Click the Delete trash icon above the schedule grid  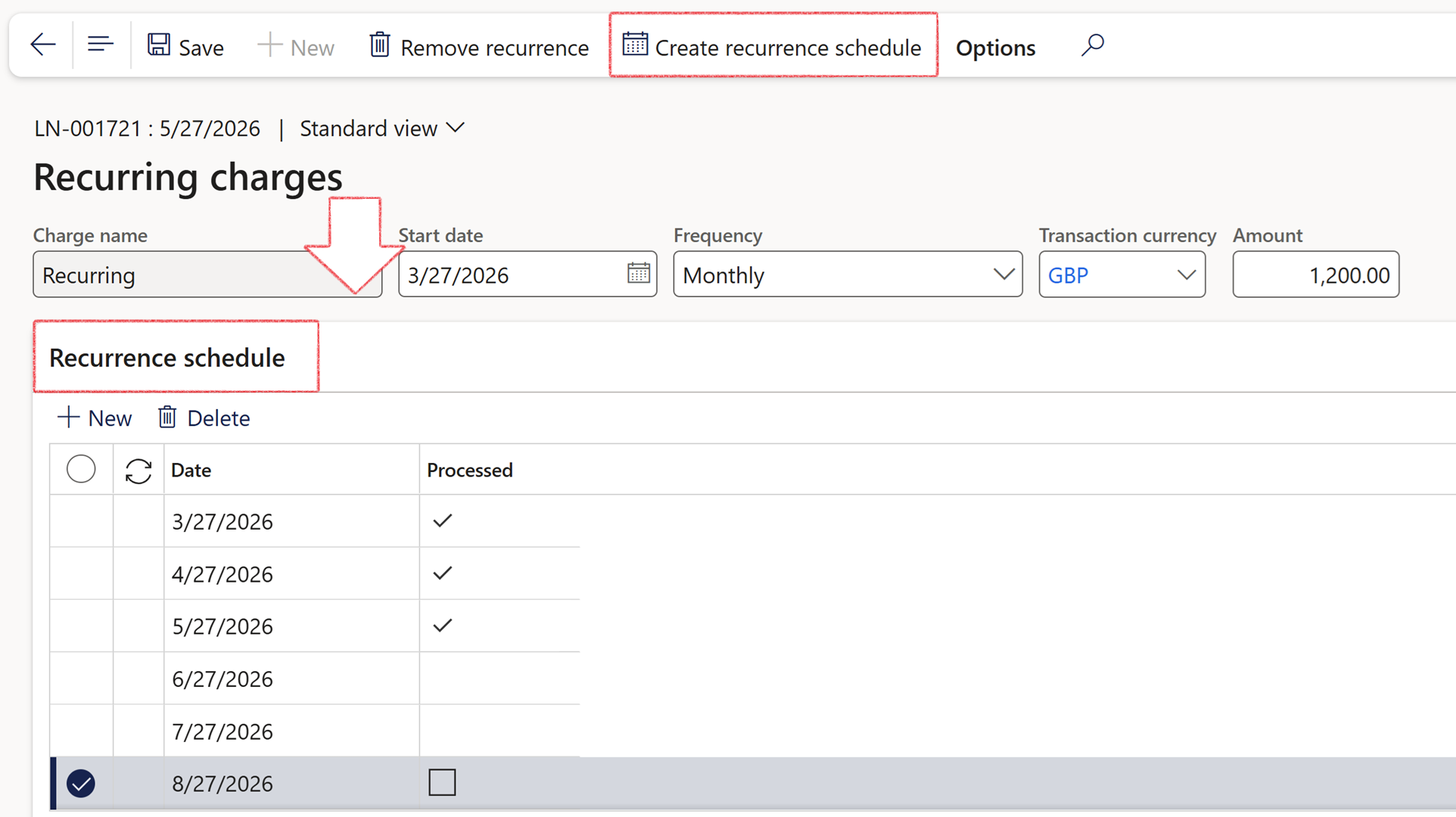(166, 417)
